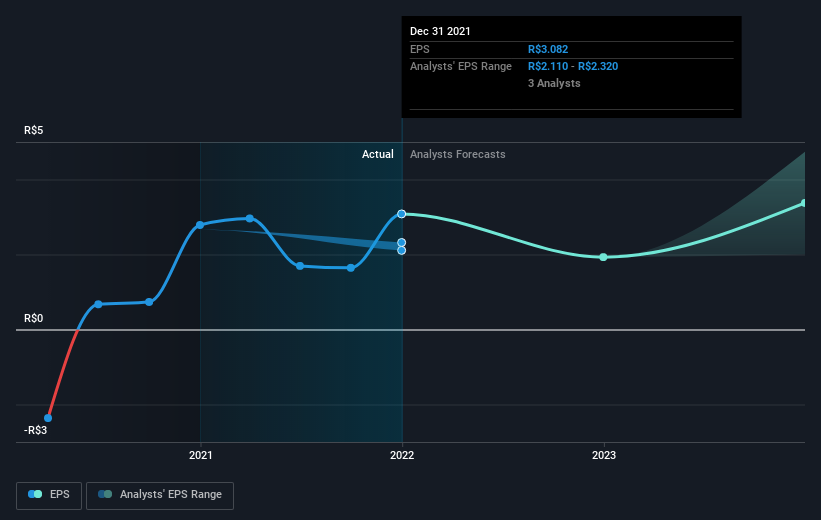Select the lowest EPS point on red line
This screenshot has height=520, width=821.
tap(48, 418)
